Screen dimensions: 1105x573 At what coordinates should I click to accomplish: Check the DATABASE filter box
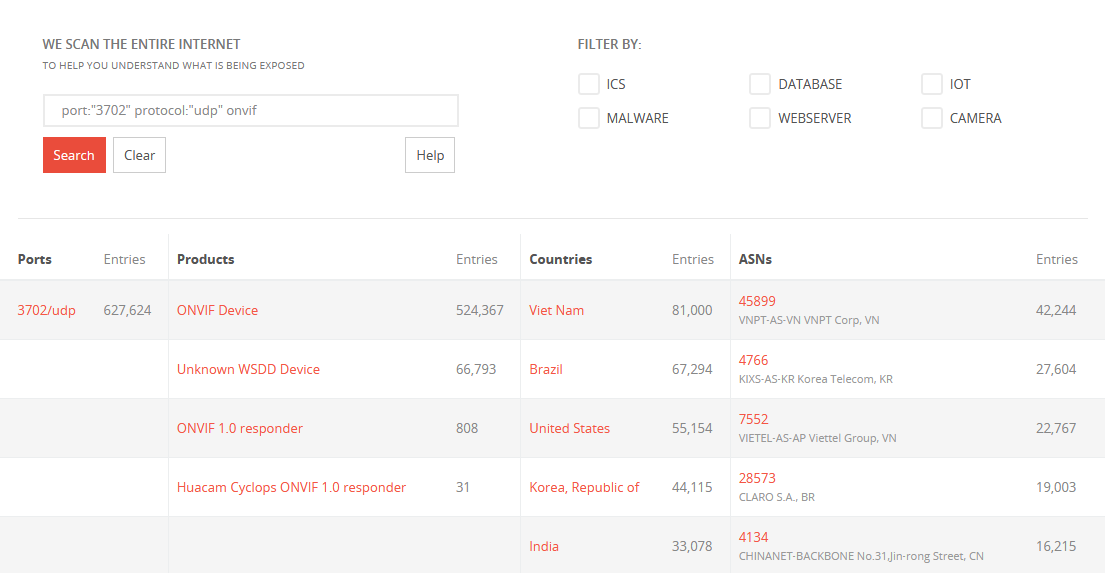(760, 84)
